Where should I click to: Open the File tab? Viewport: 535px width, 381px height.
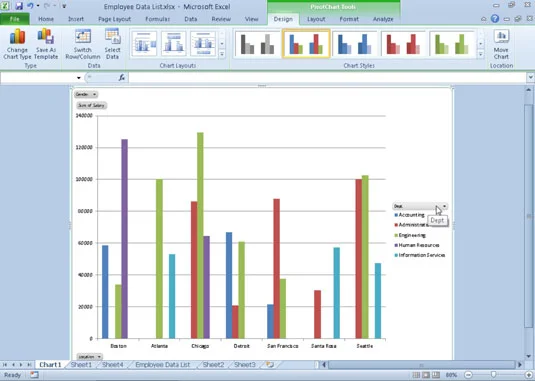tap(14, 19)
